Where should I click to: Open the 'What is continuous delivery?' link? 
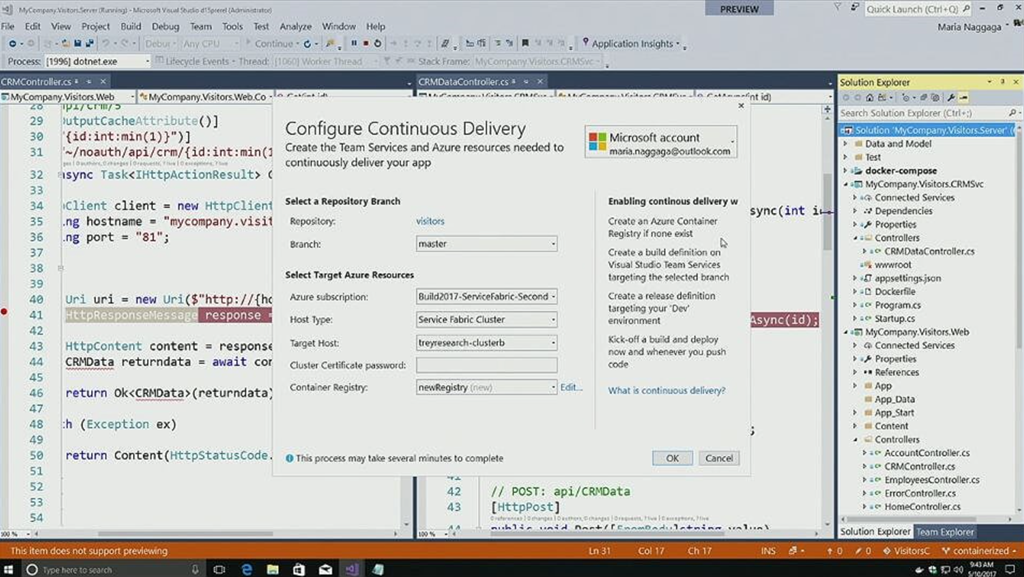point(666,390)
